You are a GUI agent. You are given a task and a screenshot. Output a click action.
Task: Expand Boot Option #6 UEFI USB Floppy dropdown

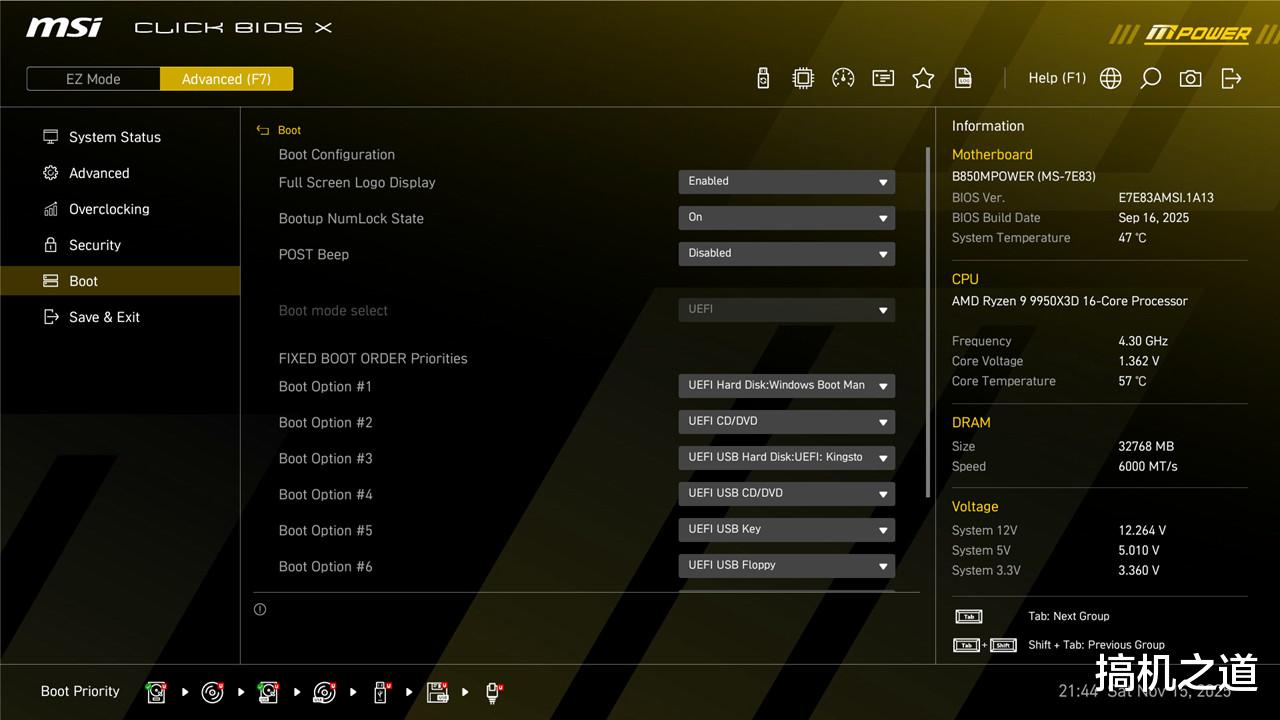(786, 566)
